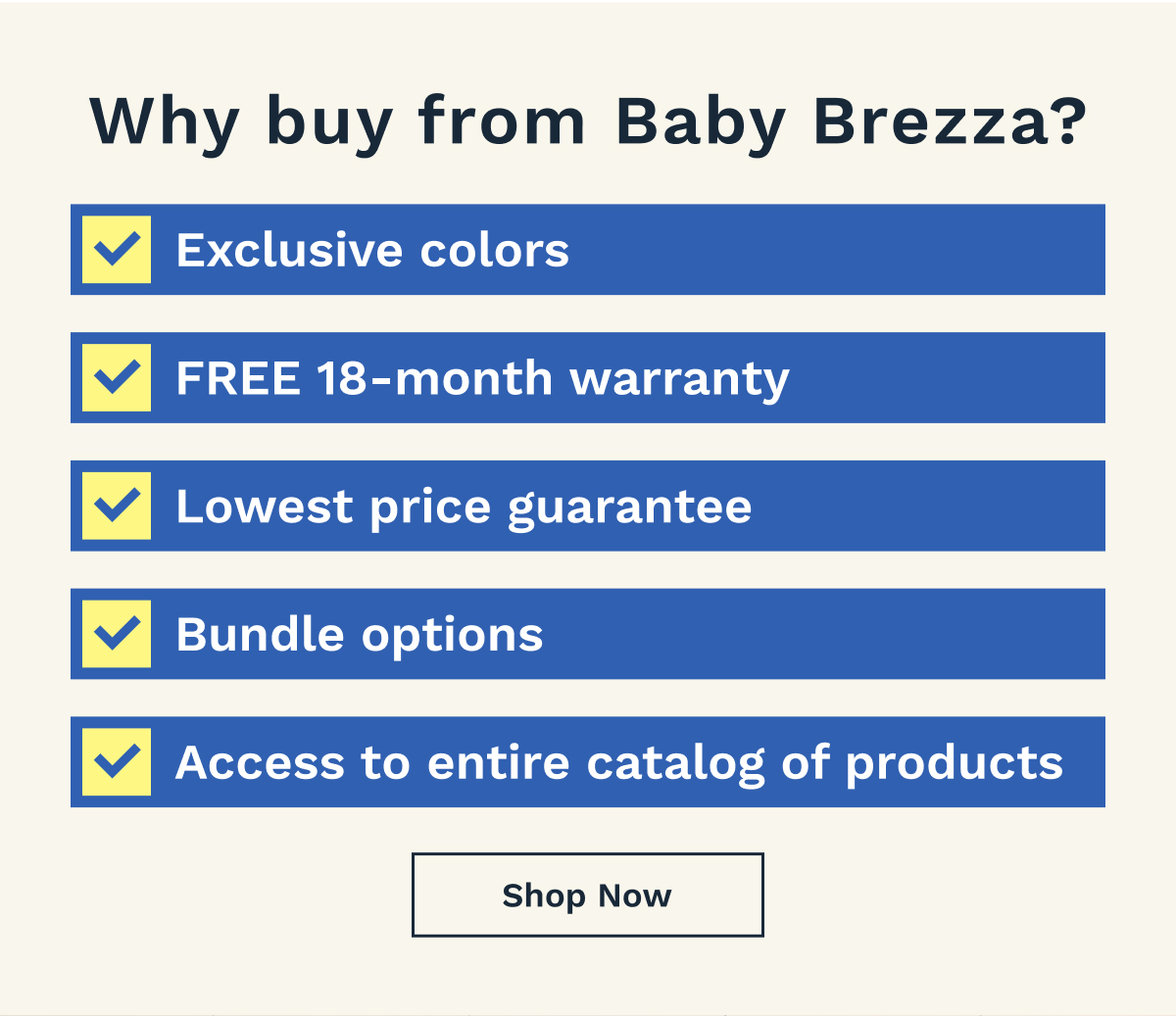
Task: Select the blue warranty banner row
Action: [x=941, y=378]
